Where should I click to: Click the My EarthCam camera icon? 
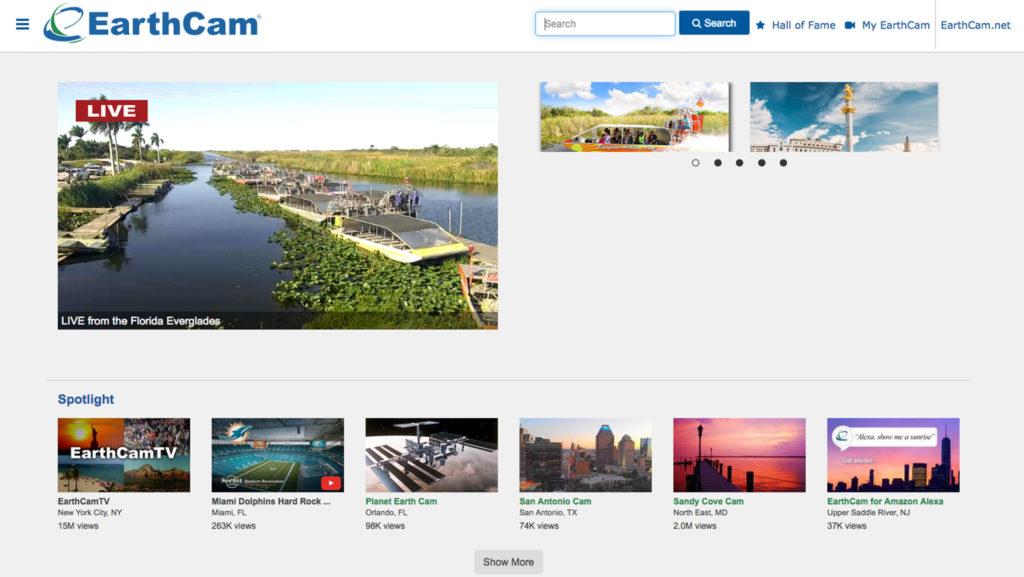click(x=850, y=25)
